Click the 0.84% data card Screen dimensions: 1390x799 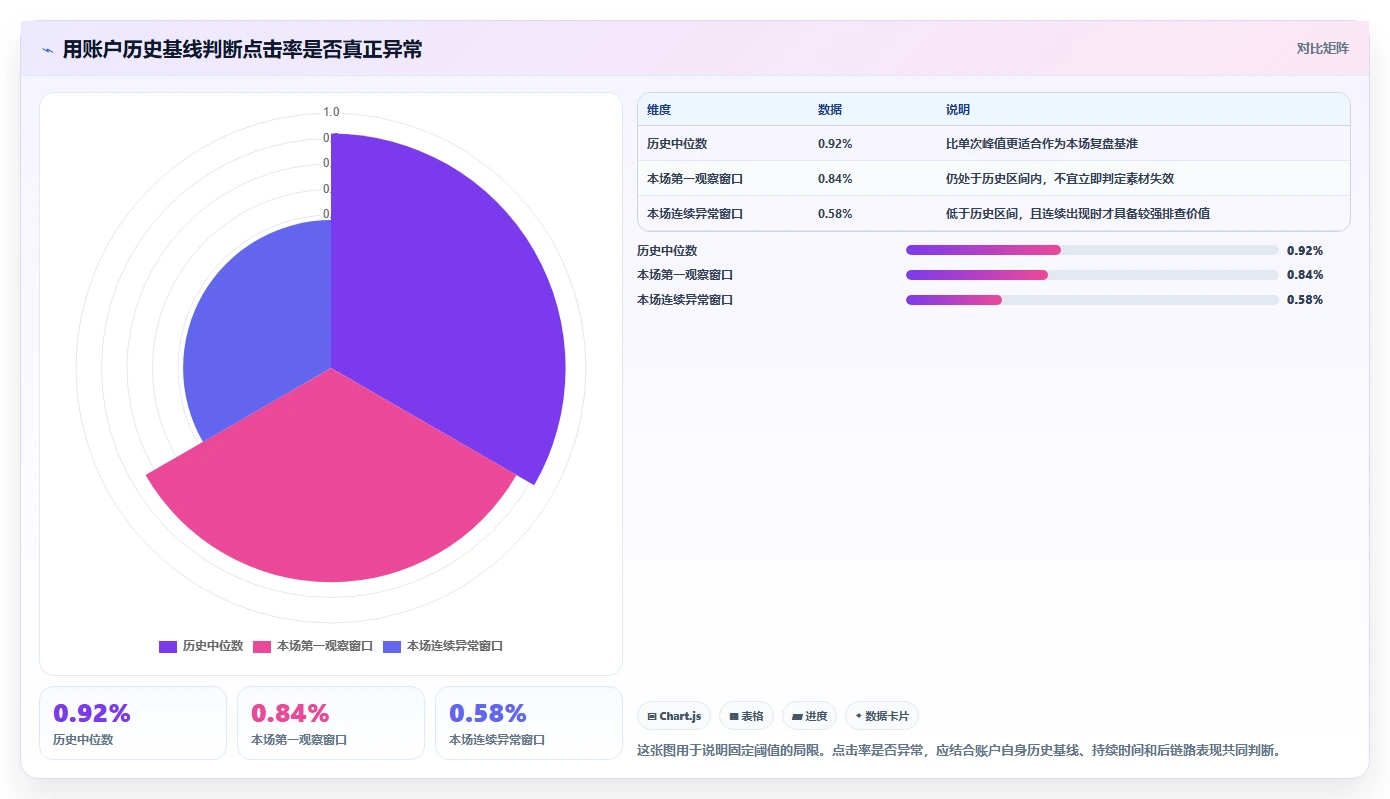click(x=331, y=723)
